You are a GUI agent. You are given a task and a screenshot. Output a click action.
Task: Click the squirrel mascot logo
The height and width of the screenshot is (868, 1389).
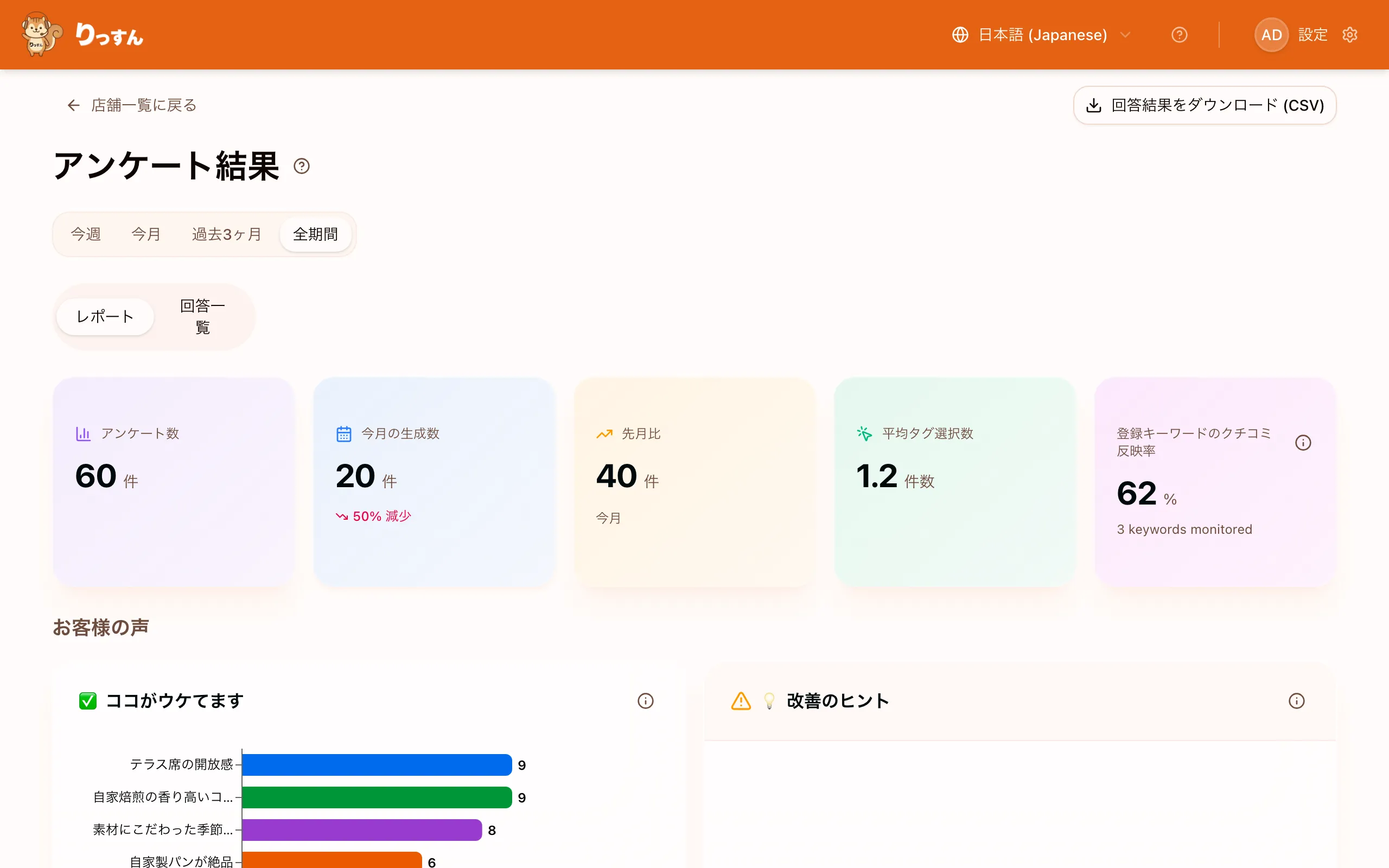point(41,34)
